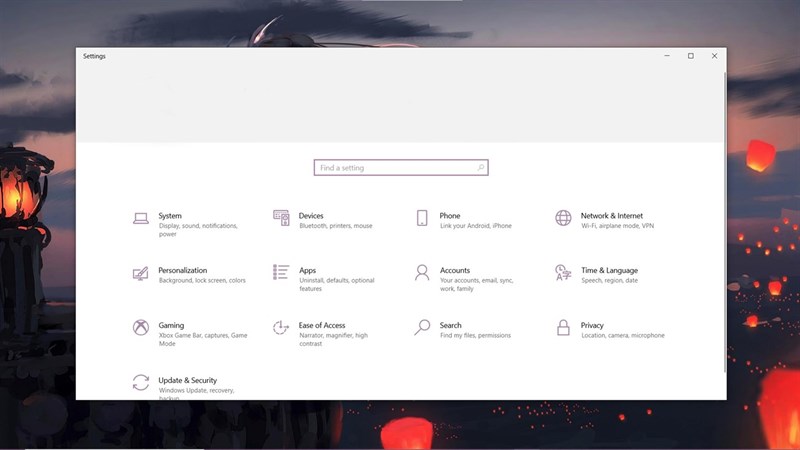This screenshot has height=450, width=800.
Task: Open the Ease of Access icon
Action: pos(281,328)
